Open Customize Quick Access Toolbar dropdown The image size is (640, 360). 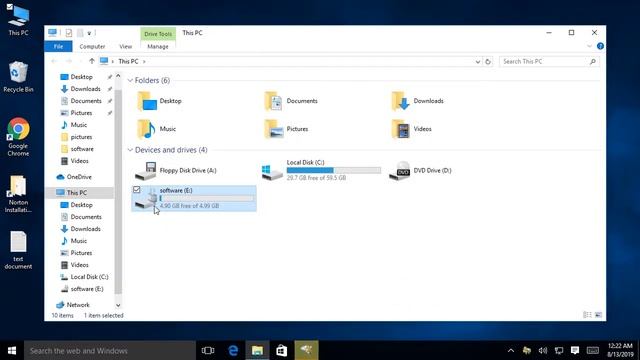point(89,33)
